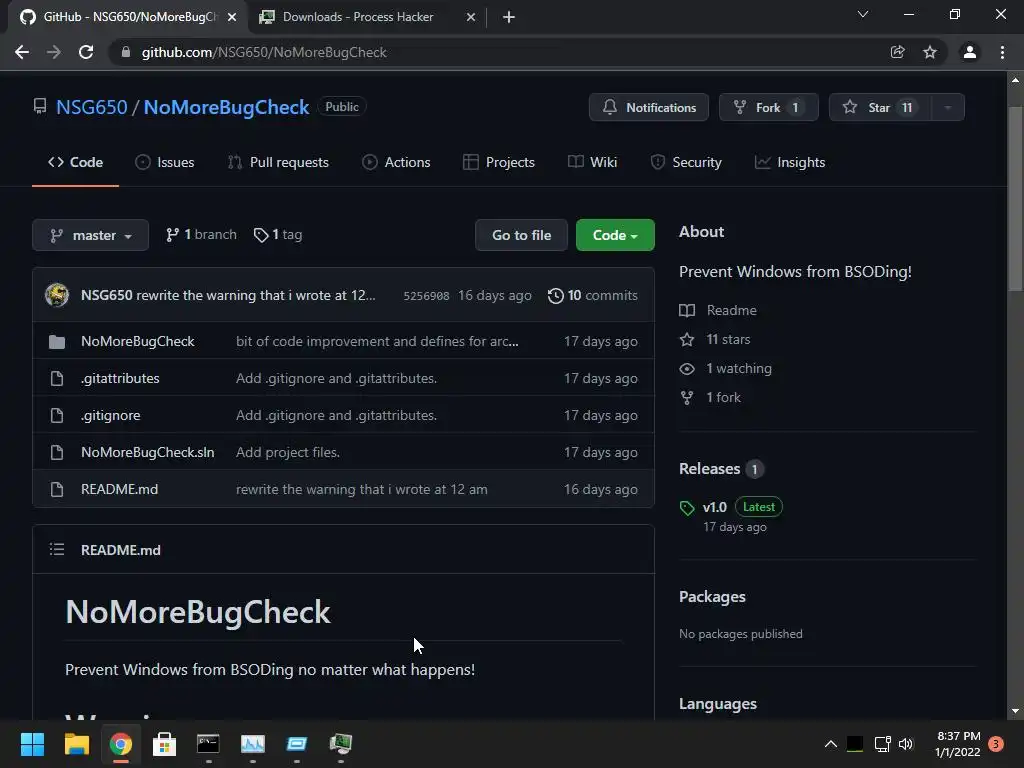Click the scrollbar down arrow
The image size is (1024, 768).
1015,711
